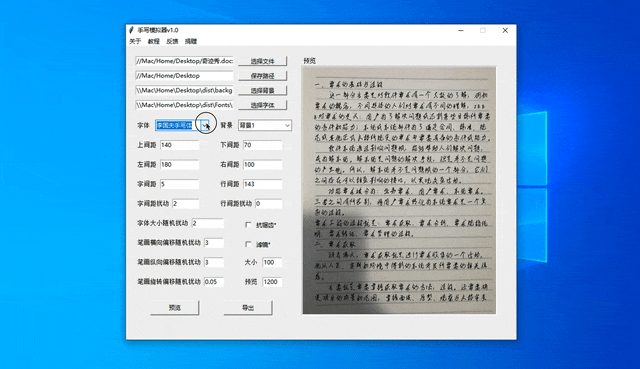This screenshot has height=369, width=640.
Task: Click the 字体 label beside the font dropdown
Action: pos(143,125)
